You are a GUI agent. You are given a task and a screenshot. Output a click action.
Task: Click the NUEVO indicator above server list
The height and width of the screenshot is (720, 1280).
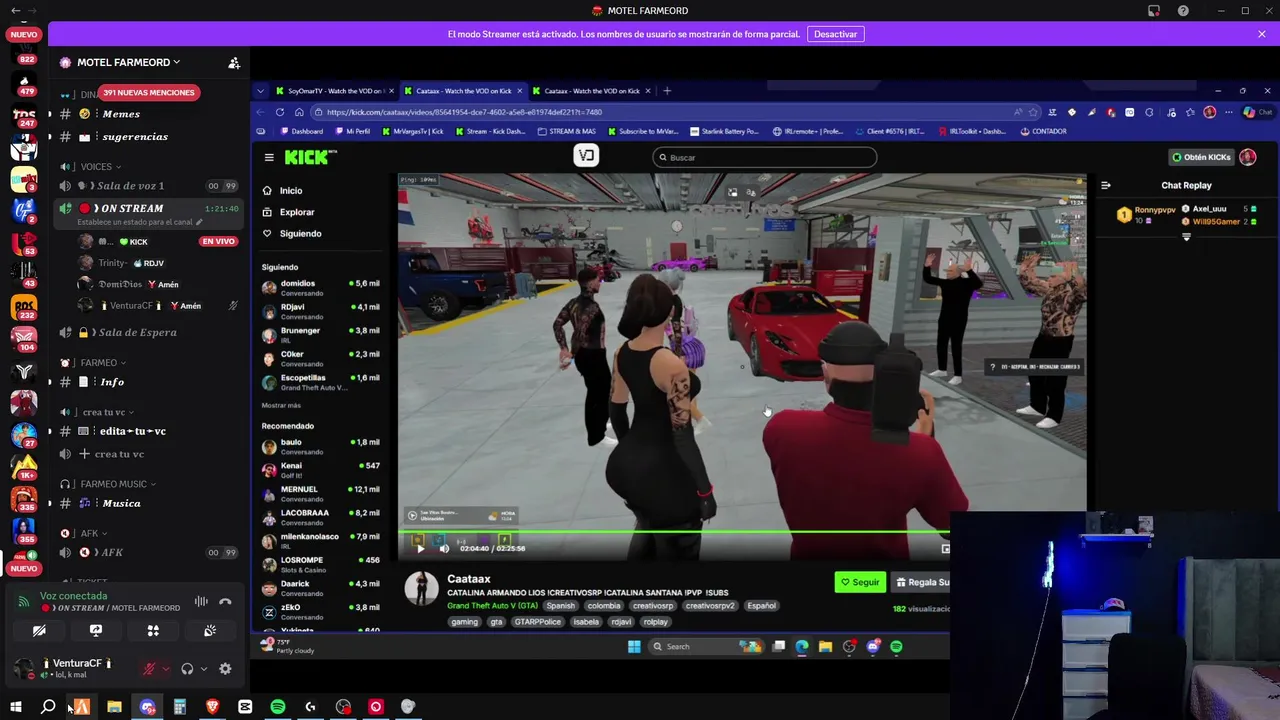click(24, 34)
